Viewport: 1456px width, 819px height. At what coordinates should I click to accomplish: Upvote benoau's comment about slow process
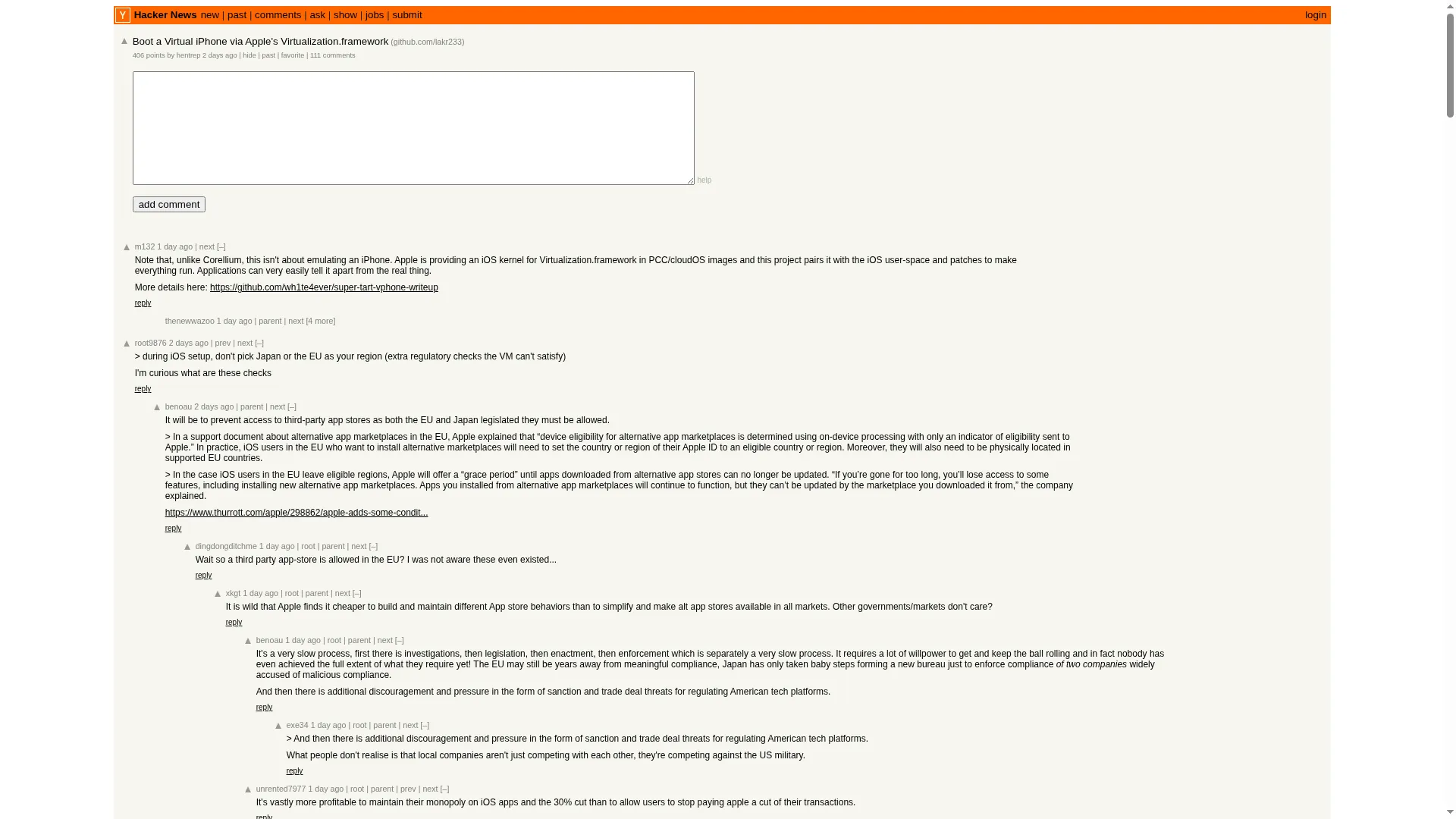point(248,641)
